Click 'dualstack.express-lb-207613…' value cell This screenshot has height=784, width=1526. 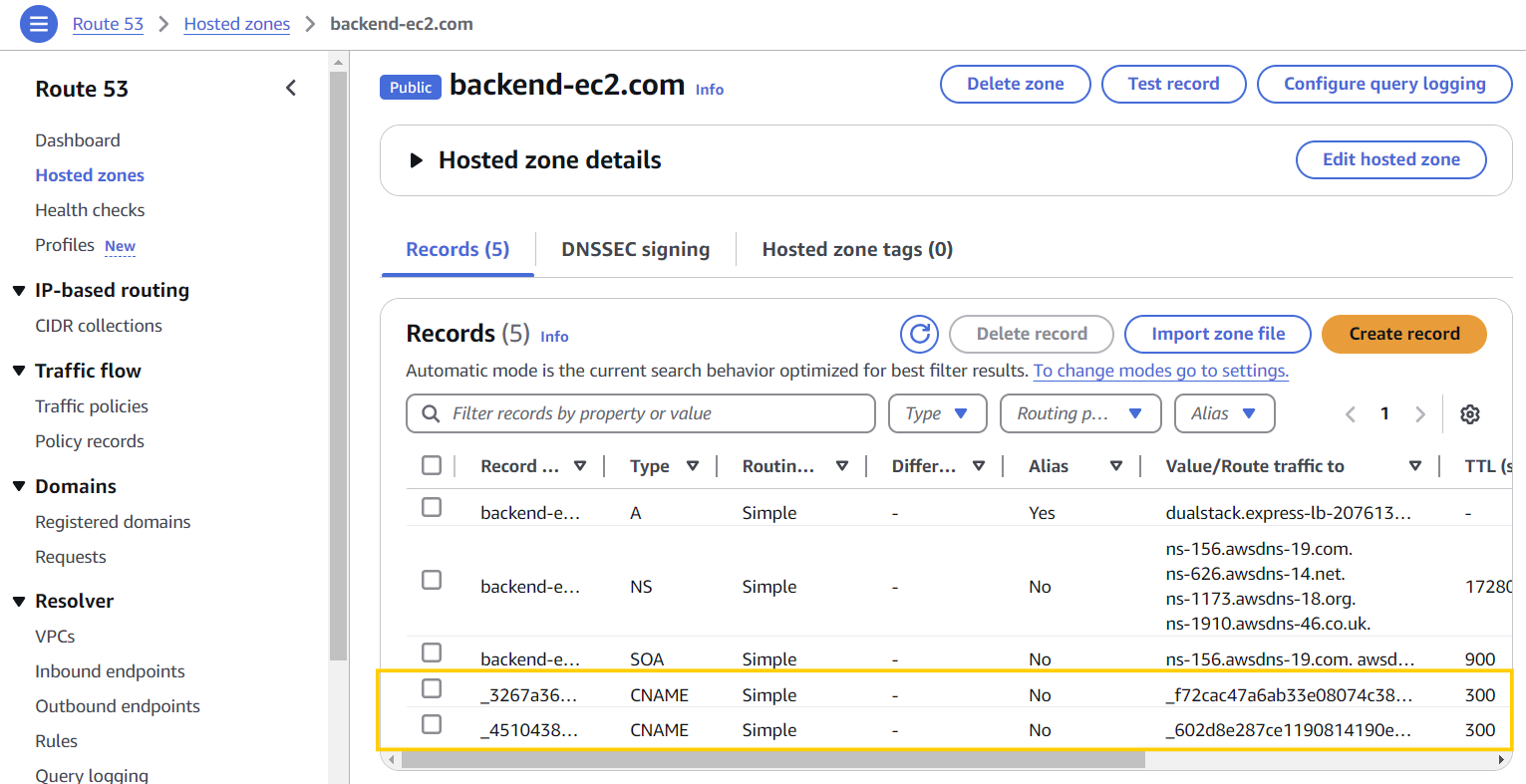point(1289,513)
